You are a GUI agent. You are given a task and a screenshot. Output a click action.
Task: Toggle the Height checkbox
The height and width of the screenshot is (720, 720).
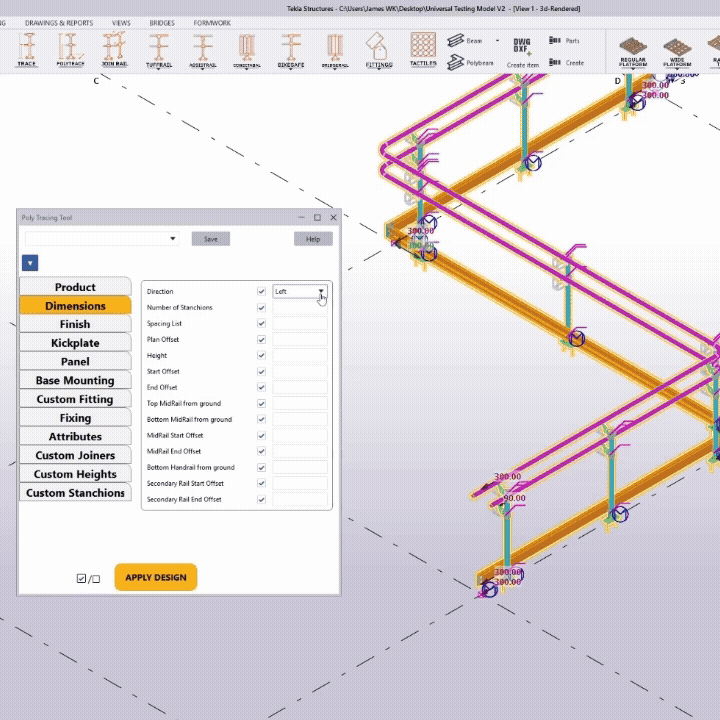[262, 355]
